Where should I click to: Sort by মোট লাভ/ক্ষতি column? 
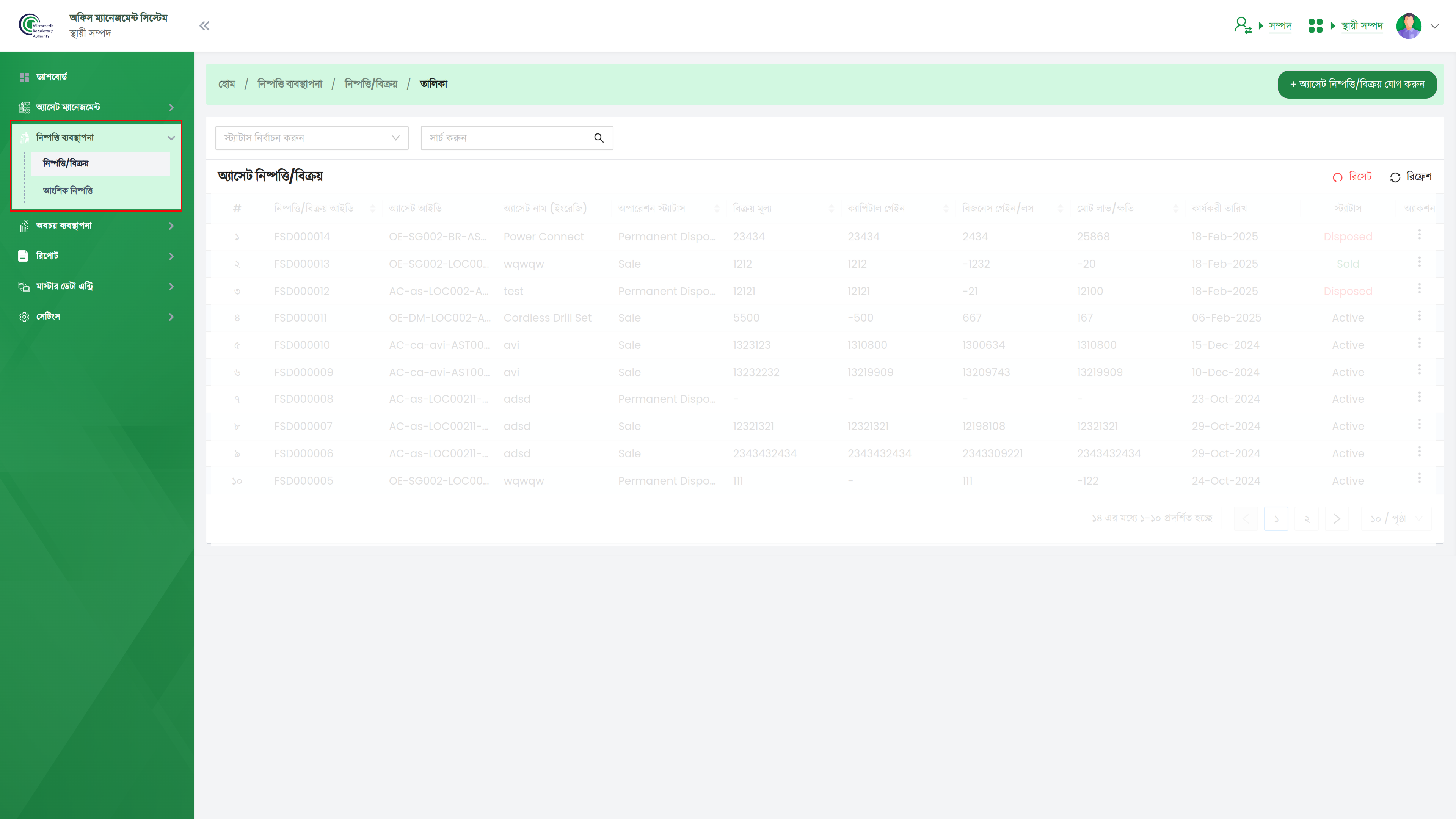[x=1176, y=209]
